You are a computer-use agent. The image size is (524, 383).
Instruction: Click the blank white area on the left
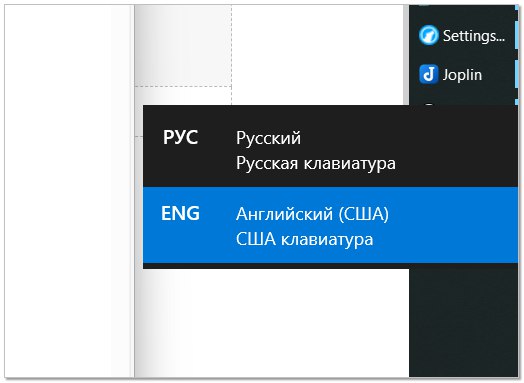(69, 191)
